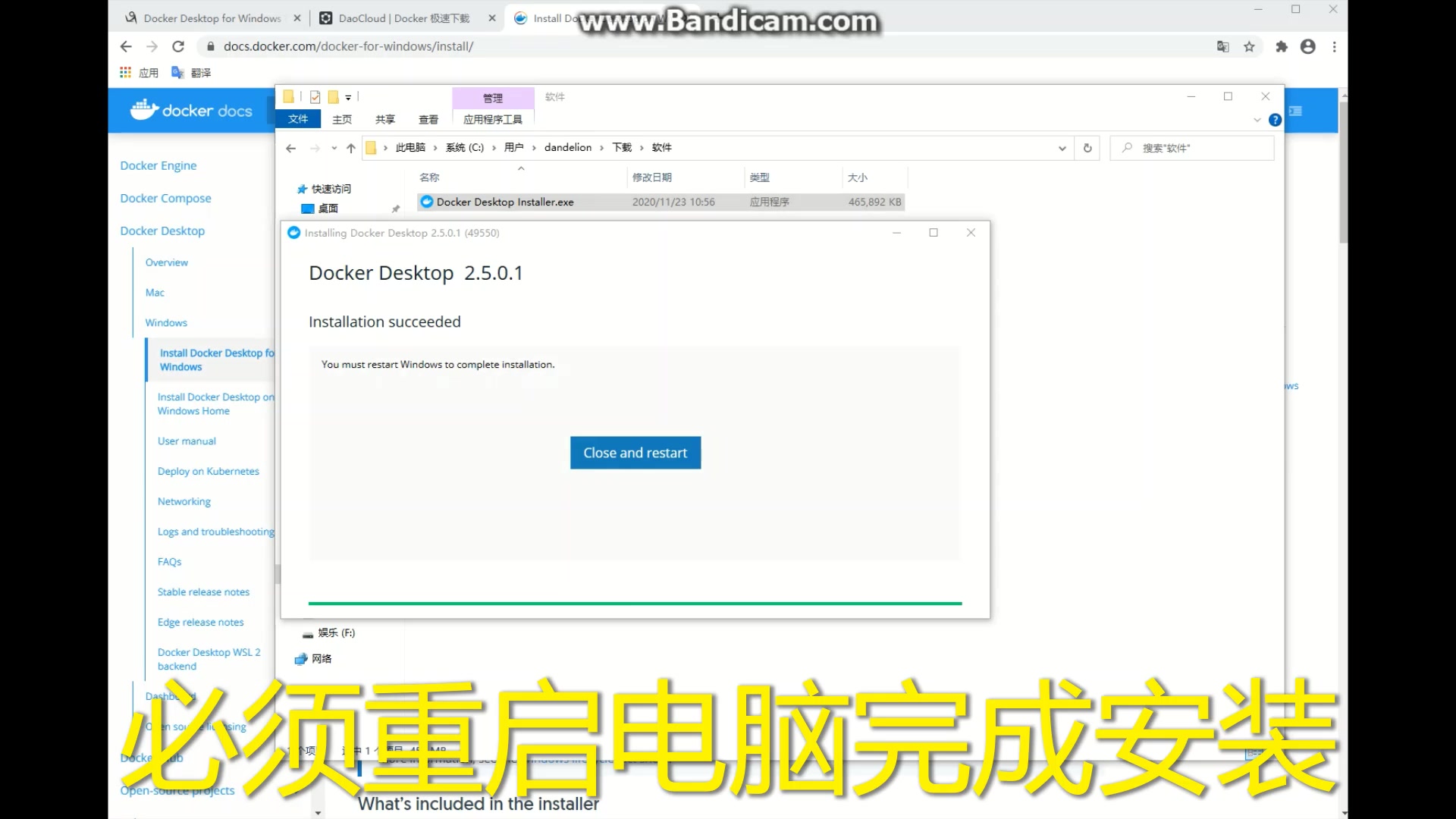
Task: Open Deploy on Kubernetes link
Action: (x=208, y=472)
